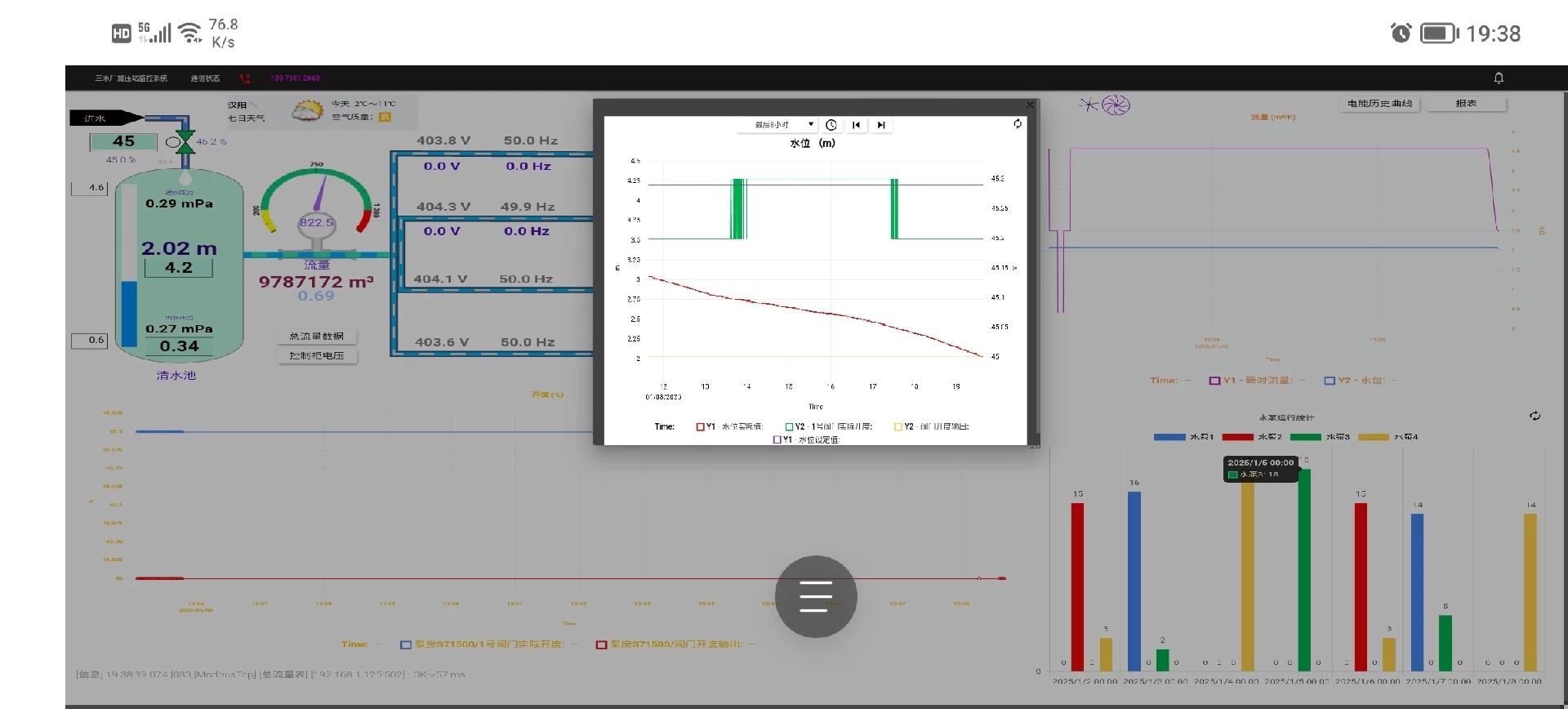The width and height of the screenshot is (1568, 709).
Task: Refresh the water level popup chart
Action: click(x=1018, y=123)
